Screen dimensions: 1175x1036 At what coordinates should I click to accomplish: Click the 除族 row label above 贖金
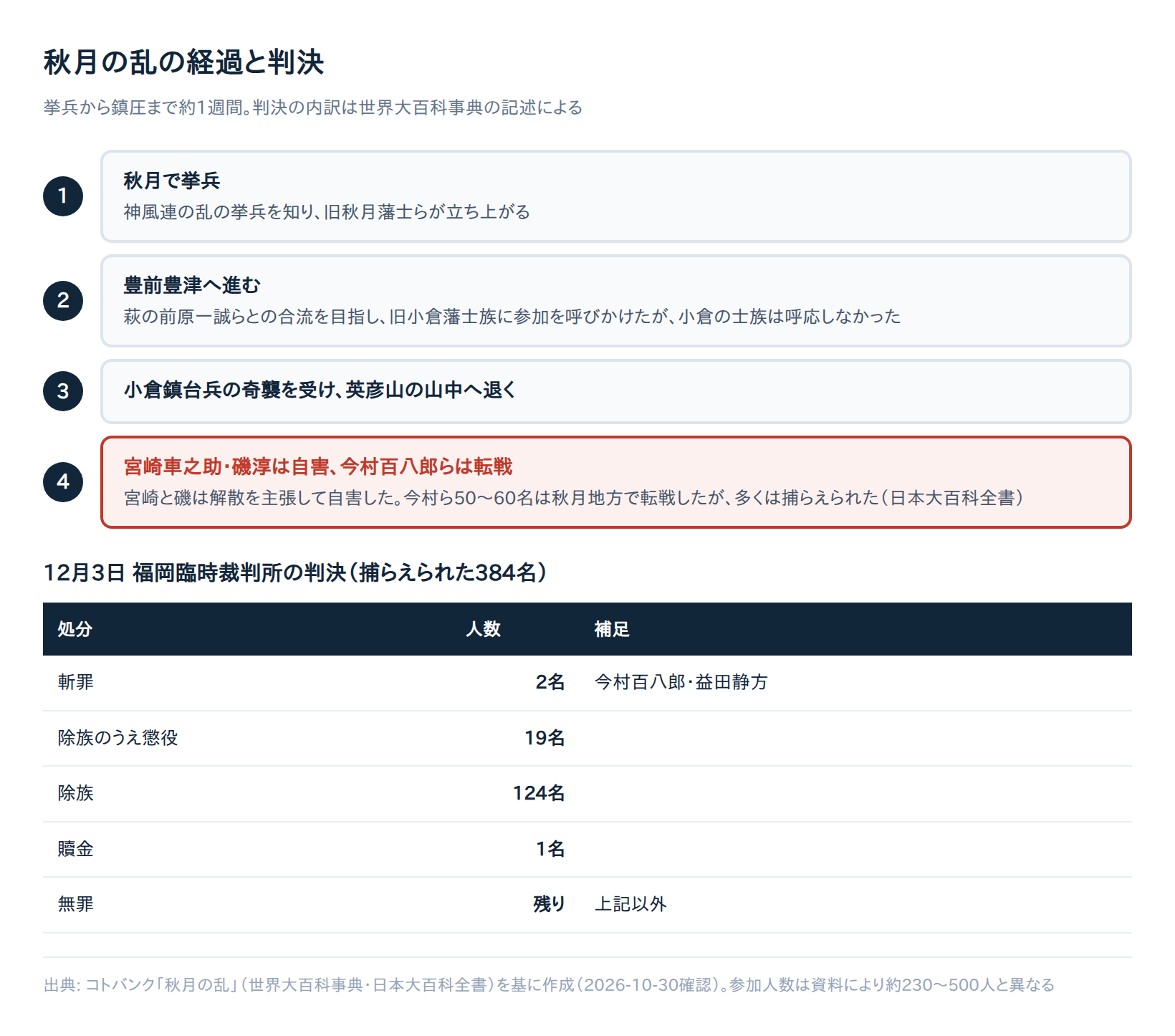pos(75,793)
